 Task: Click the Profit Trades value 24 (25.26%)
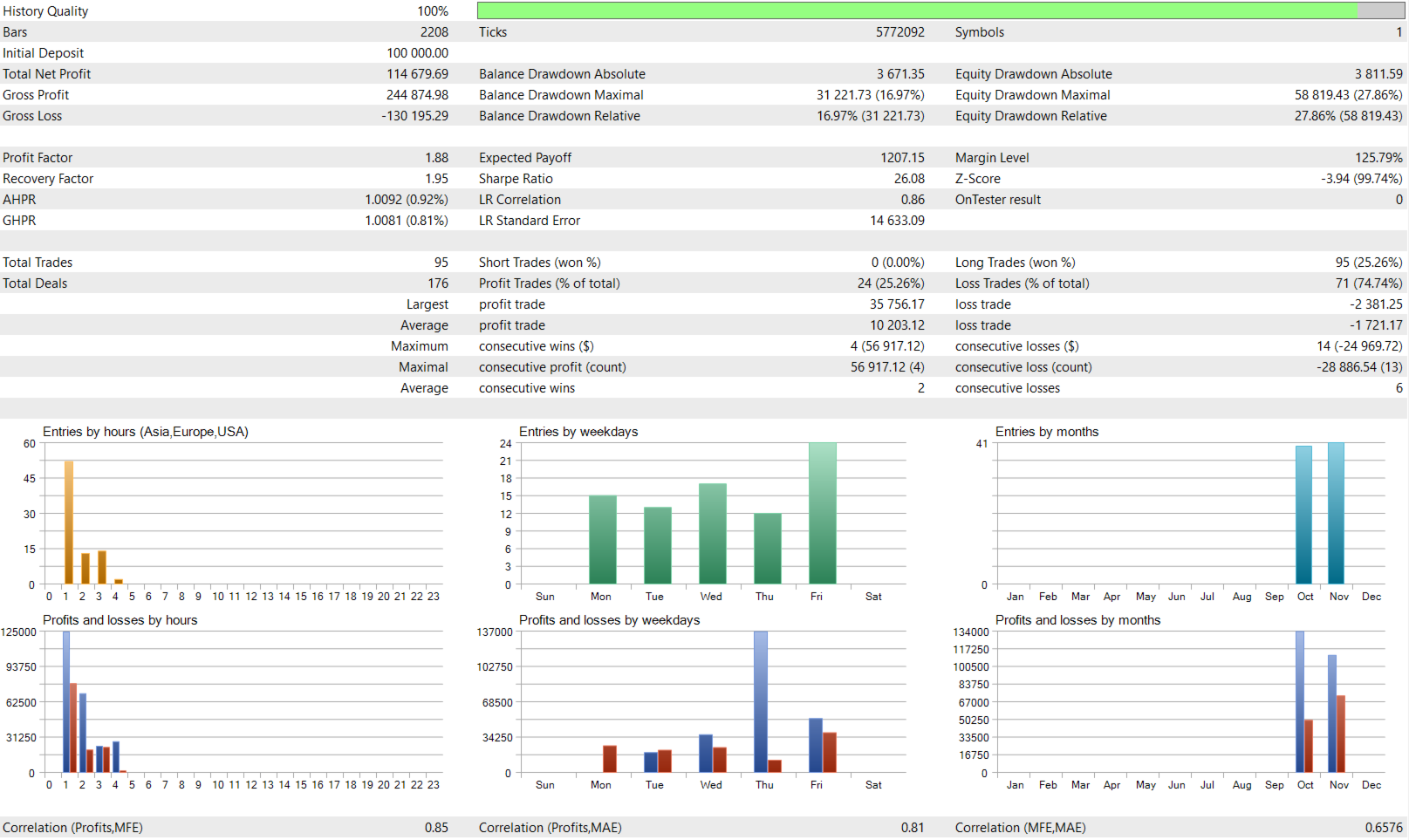coord(890,283)
